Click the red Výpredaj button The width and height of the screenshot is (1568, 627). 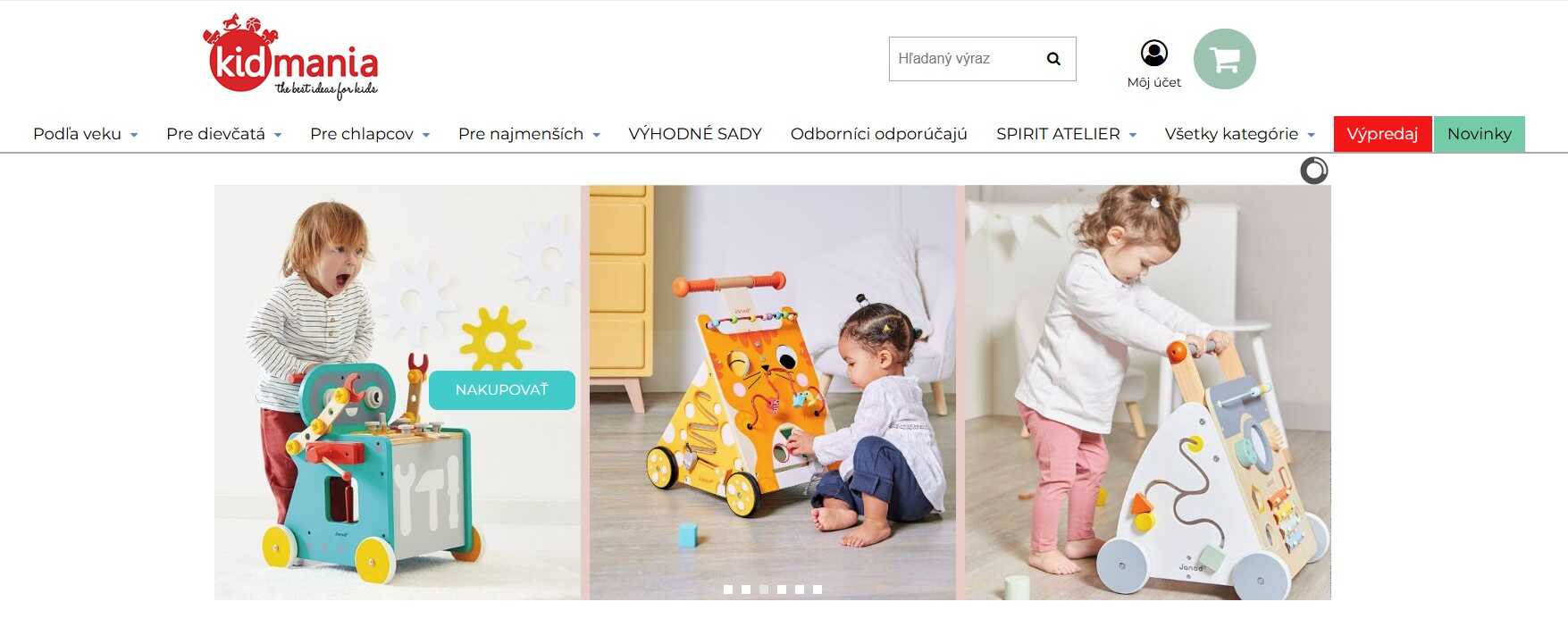pos(1382,134)
